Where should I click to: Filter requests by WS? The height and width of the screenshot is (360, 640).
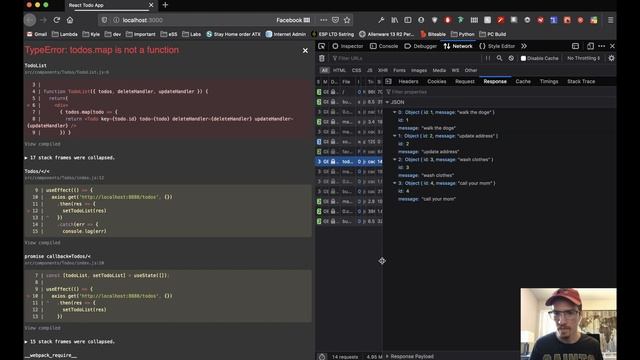click(x=455, y=70)
